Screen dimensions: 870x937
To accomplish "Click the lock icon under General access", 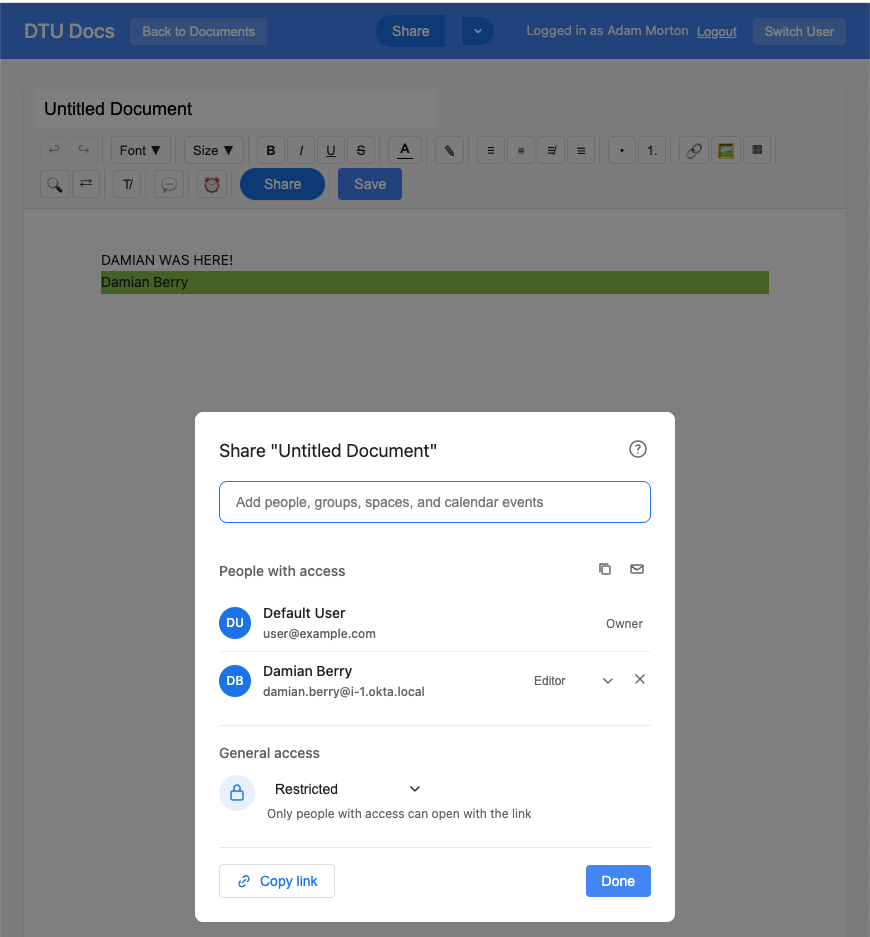I will click(237, 793).
